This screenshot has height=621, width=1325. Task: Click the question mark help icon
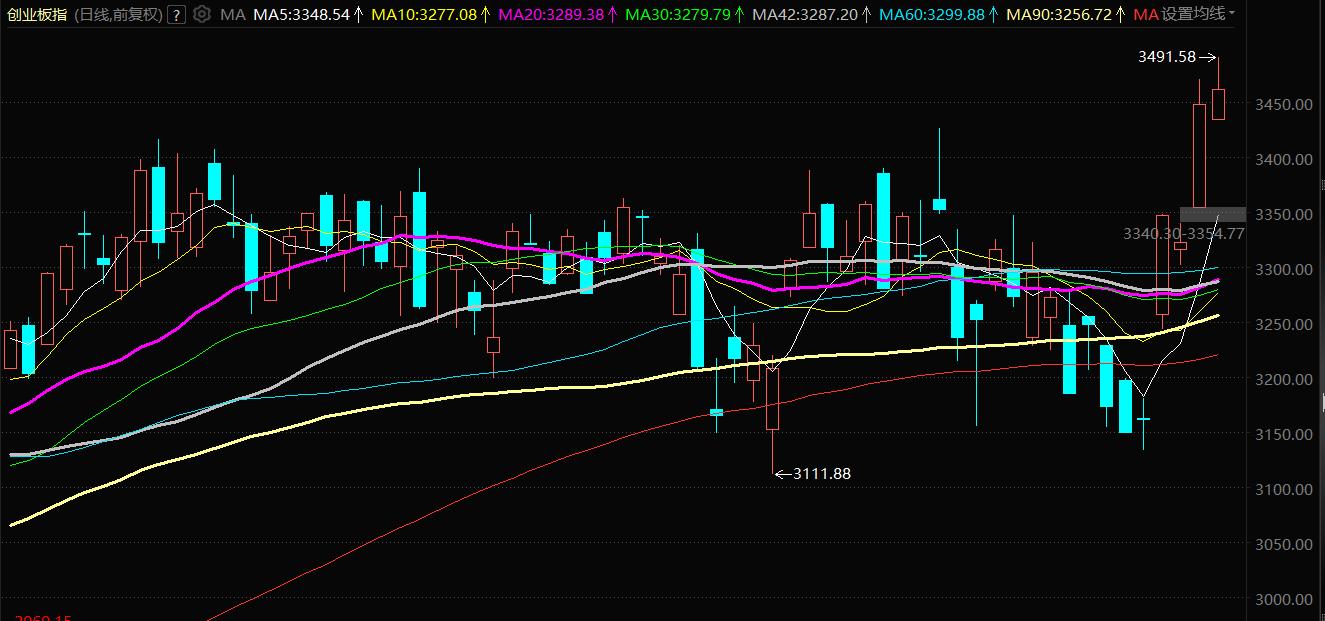[176, 14]
